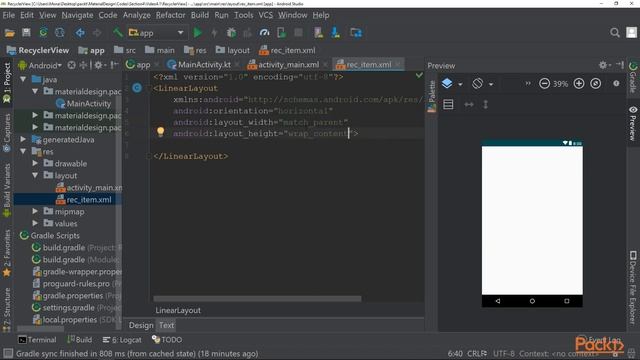
Task: Click Collapse All icon in Project panel
Action: coord(83,65)
